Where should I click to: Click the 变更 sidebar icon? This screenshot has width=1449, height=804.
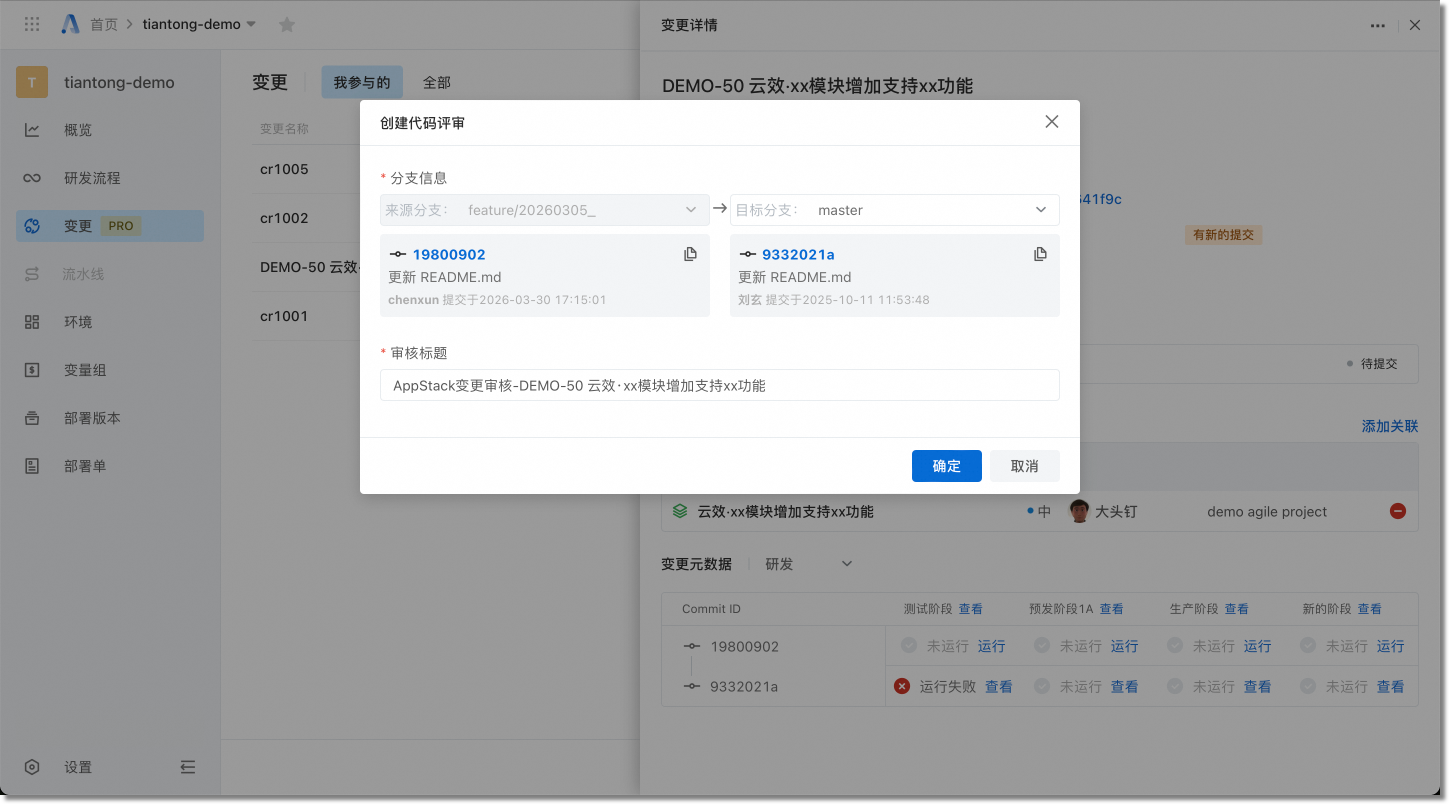pyautogui.click(x=32, y=226)
